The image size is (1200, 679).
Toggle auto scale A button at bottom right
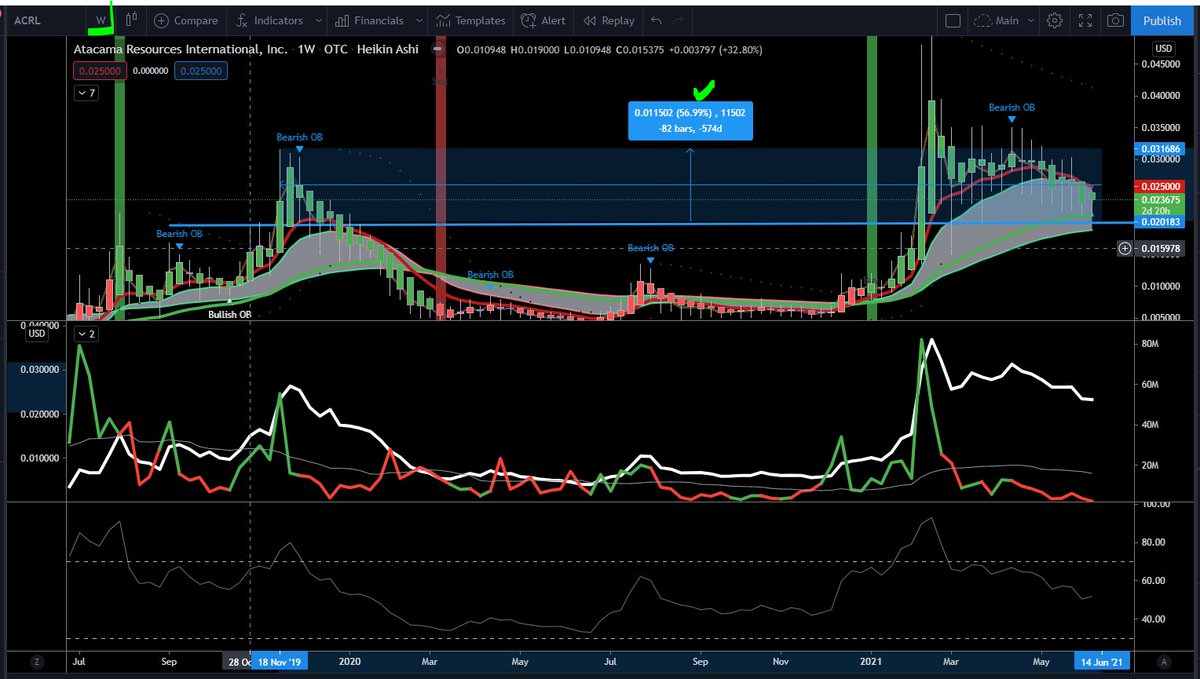coord(1163,661)
